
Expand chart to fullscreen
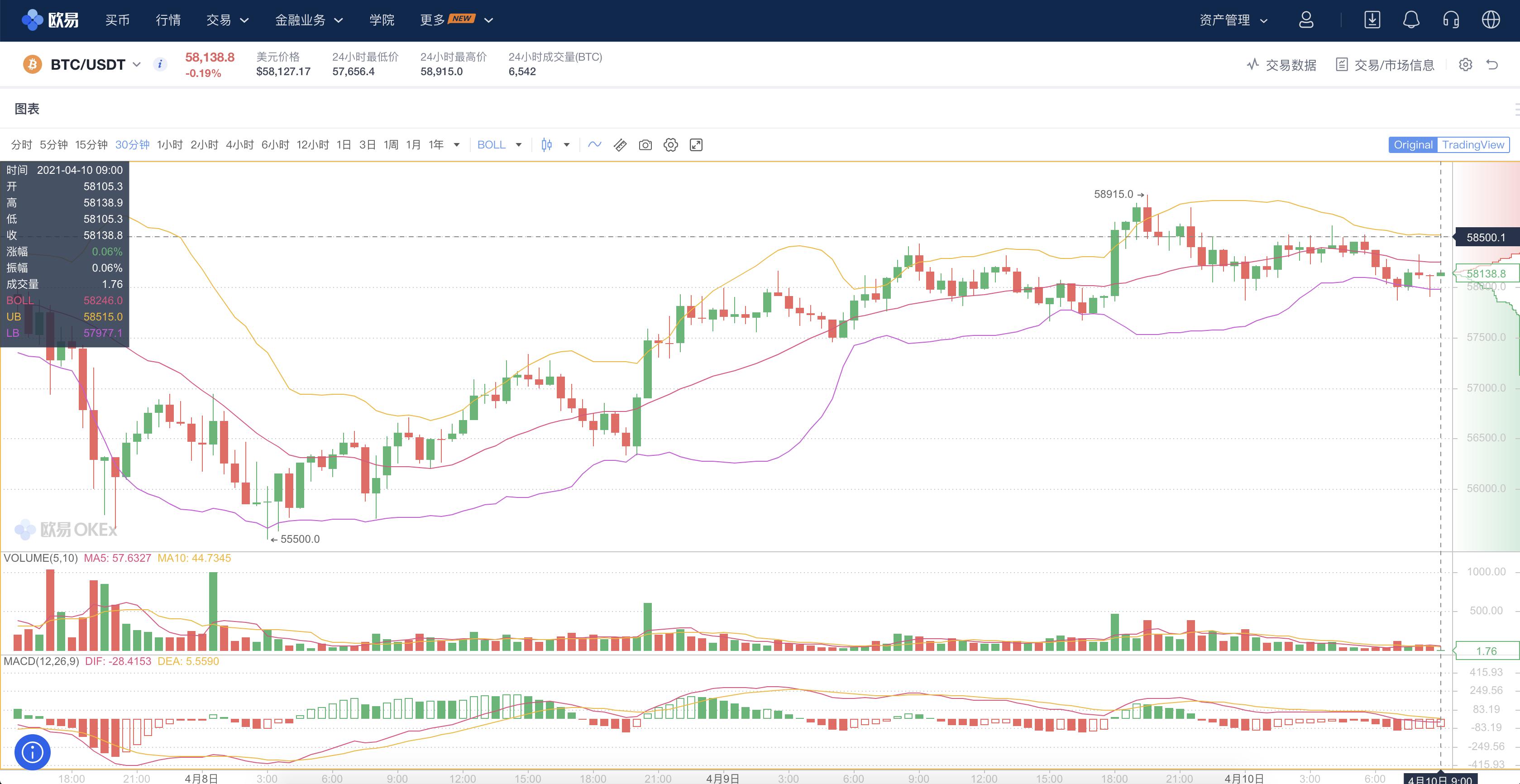696,145
